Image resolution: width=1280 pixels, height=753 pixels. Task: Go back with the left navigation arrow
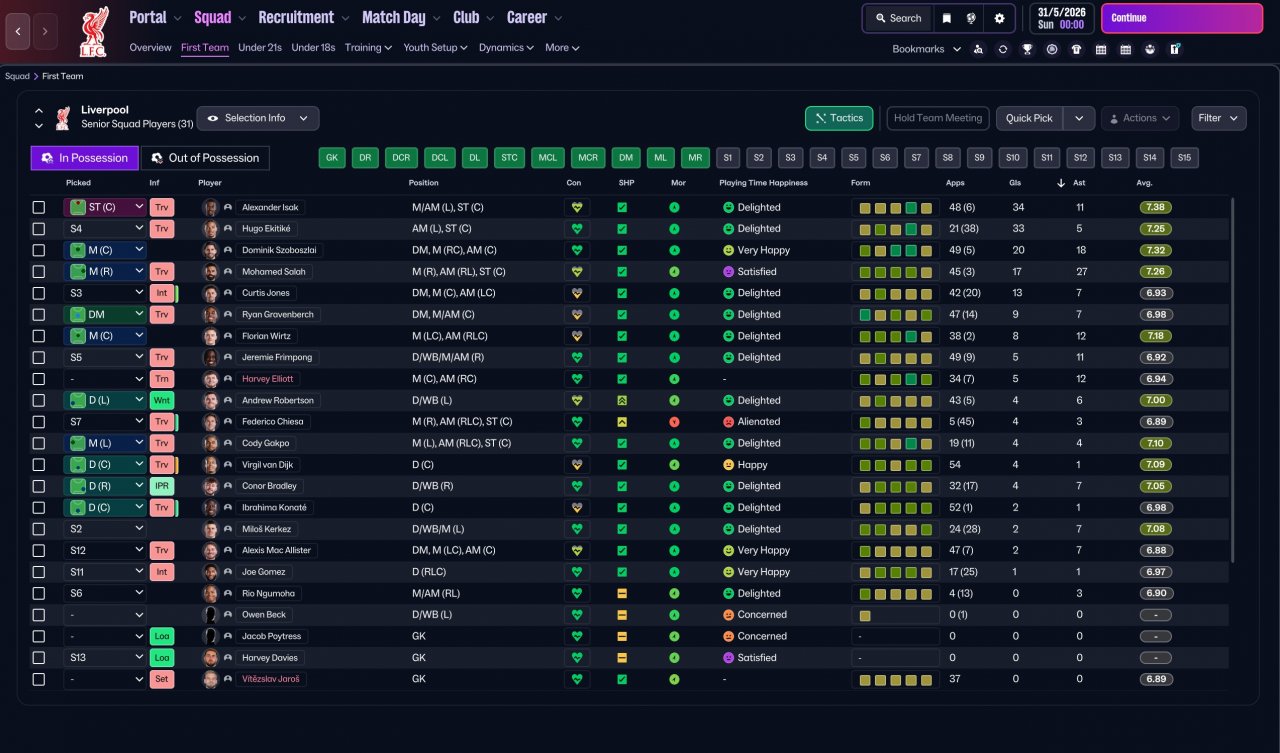pos(18,31)
